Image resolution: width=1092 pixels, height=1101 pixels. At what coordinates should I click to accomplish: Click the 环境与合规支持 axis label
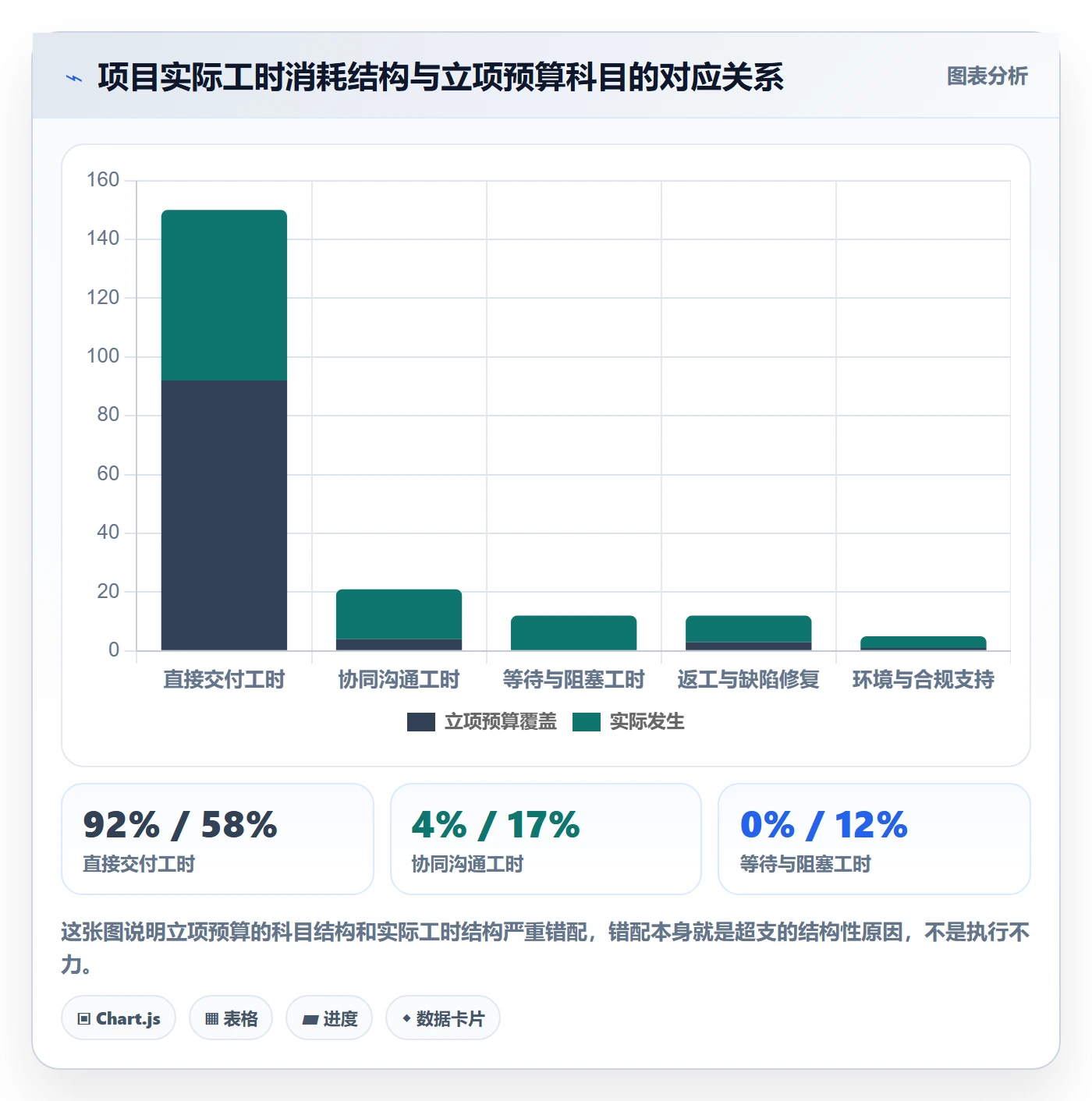coord(923,680)
